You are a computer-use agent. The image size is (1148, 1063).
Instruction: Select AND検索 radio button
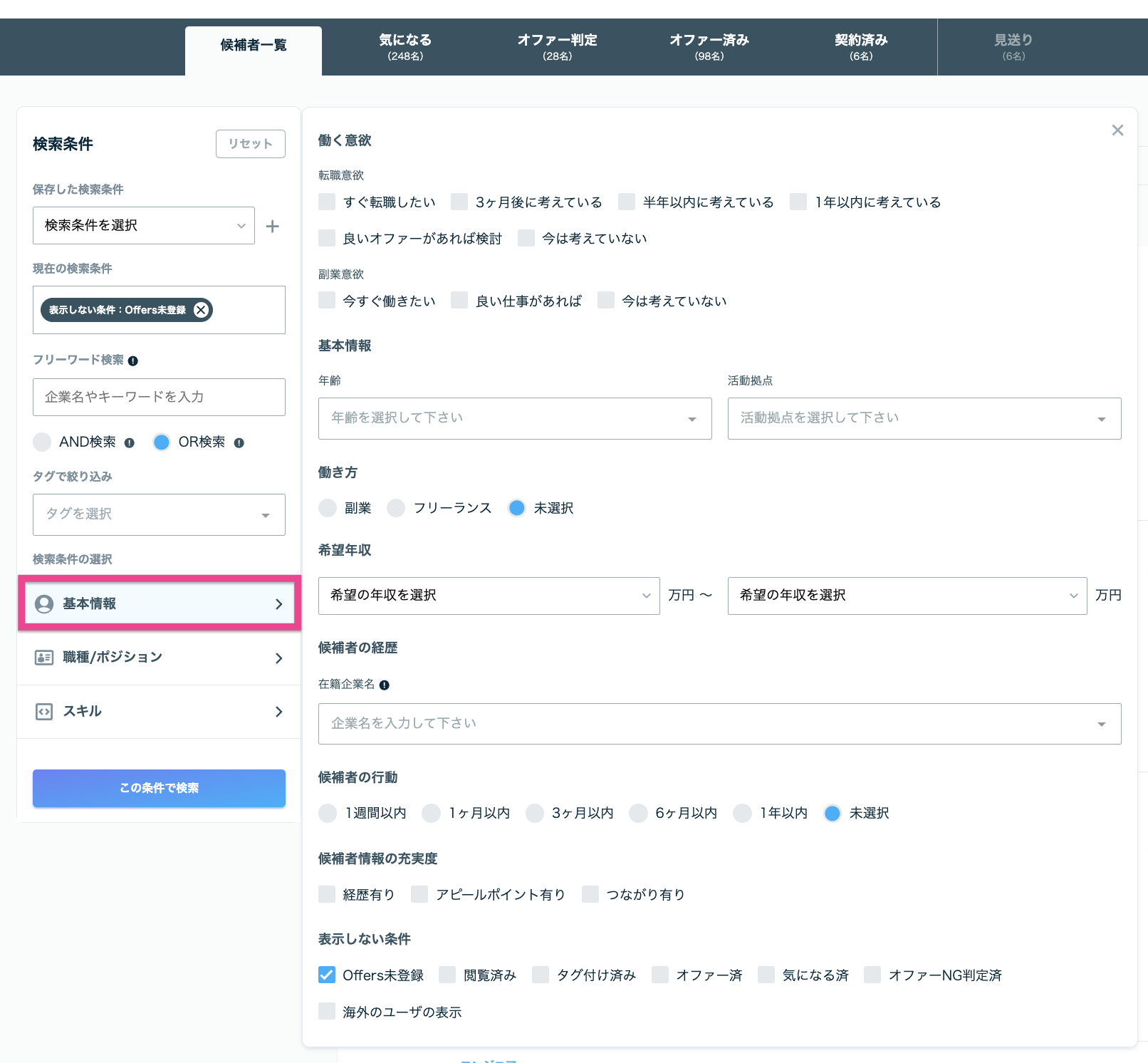click(x=42, y=442)
